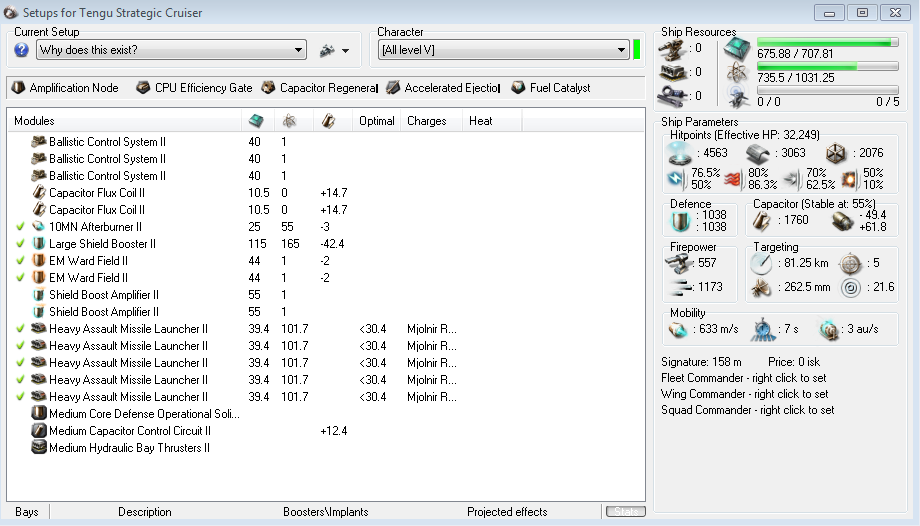
Task: Click the targeting range icon
Action: pos(761,264)
